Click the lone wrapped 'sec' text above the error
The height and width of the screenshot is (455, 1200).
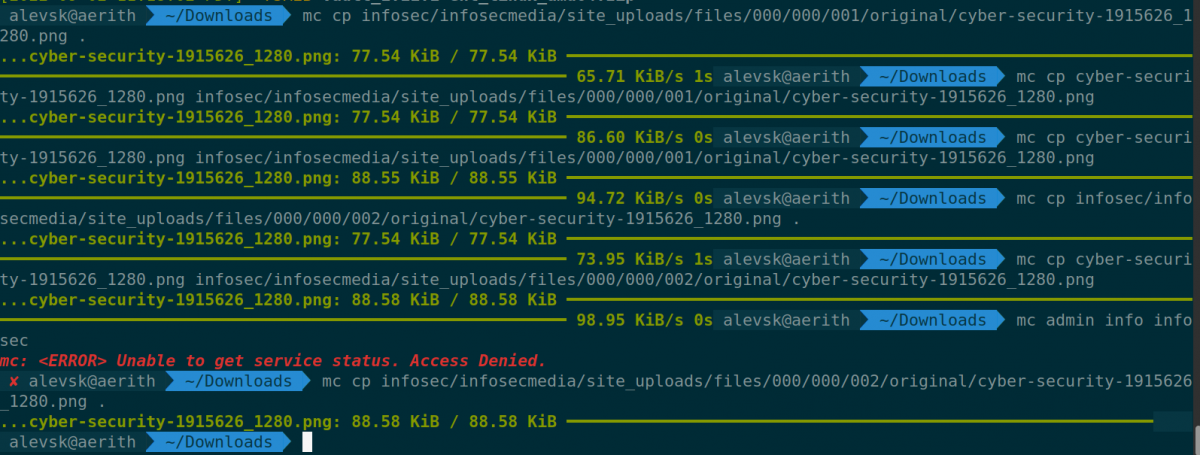tap(15, 340)
